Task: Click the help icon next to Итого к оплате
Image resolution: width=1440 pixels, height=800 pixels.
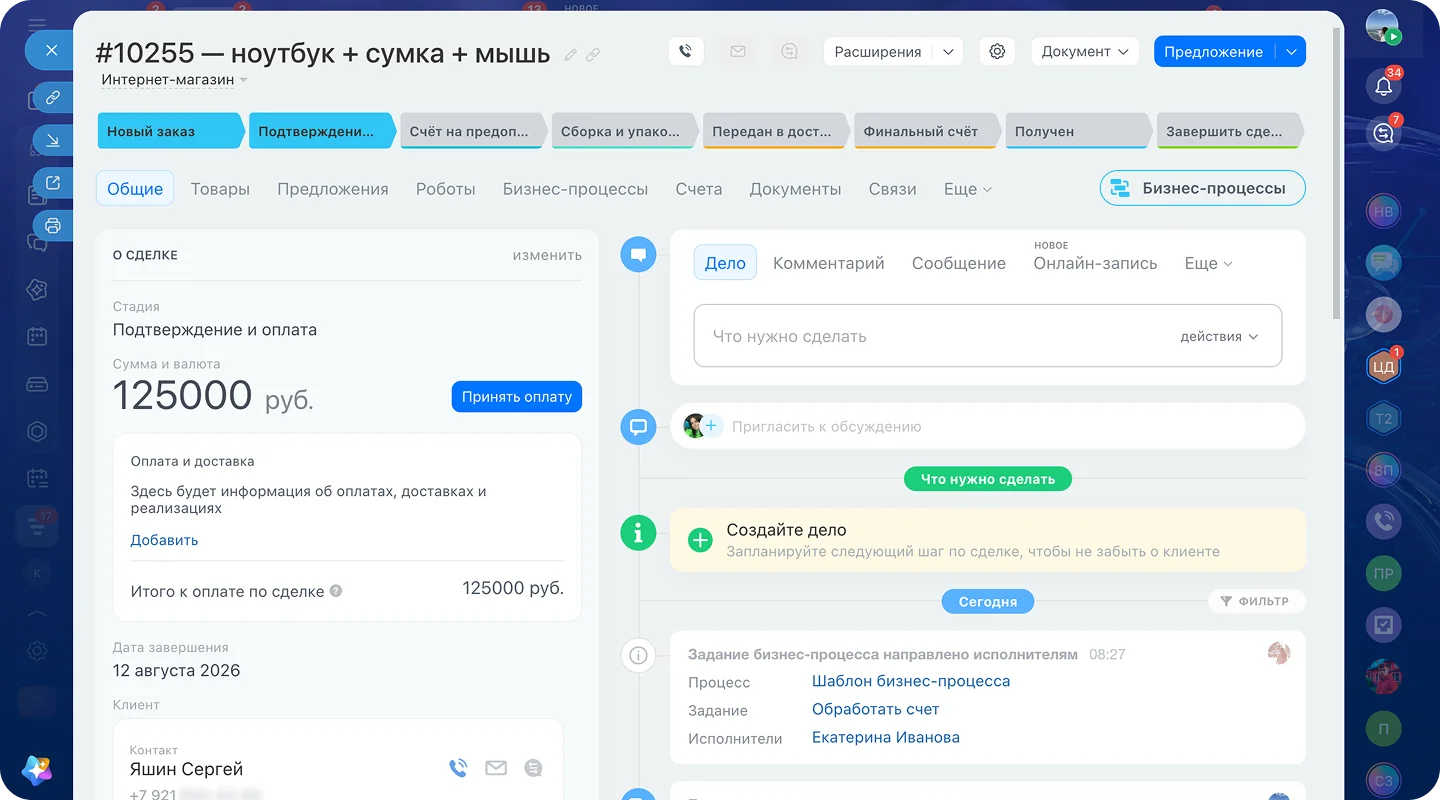Action: pos(336,591)
